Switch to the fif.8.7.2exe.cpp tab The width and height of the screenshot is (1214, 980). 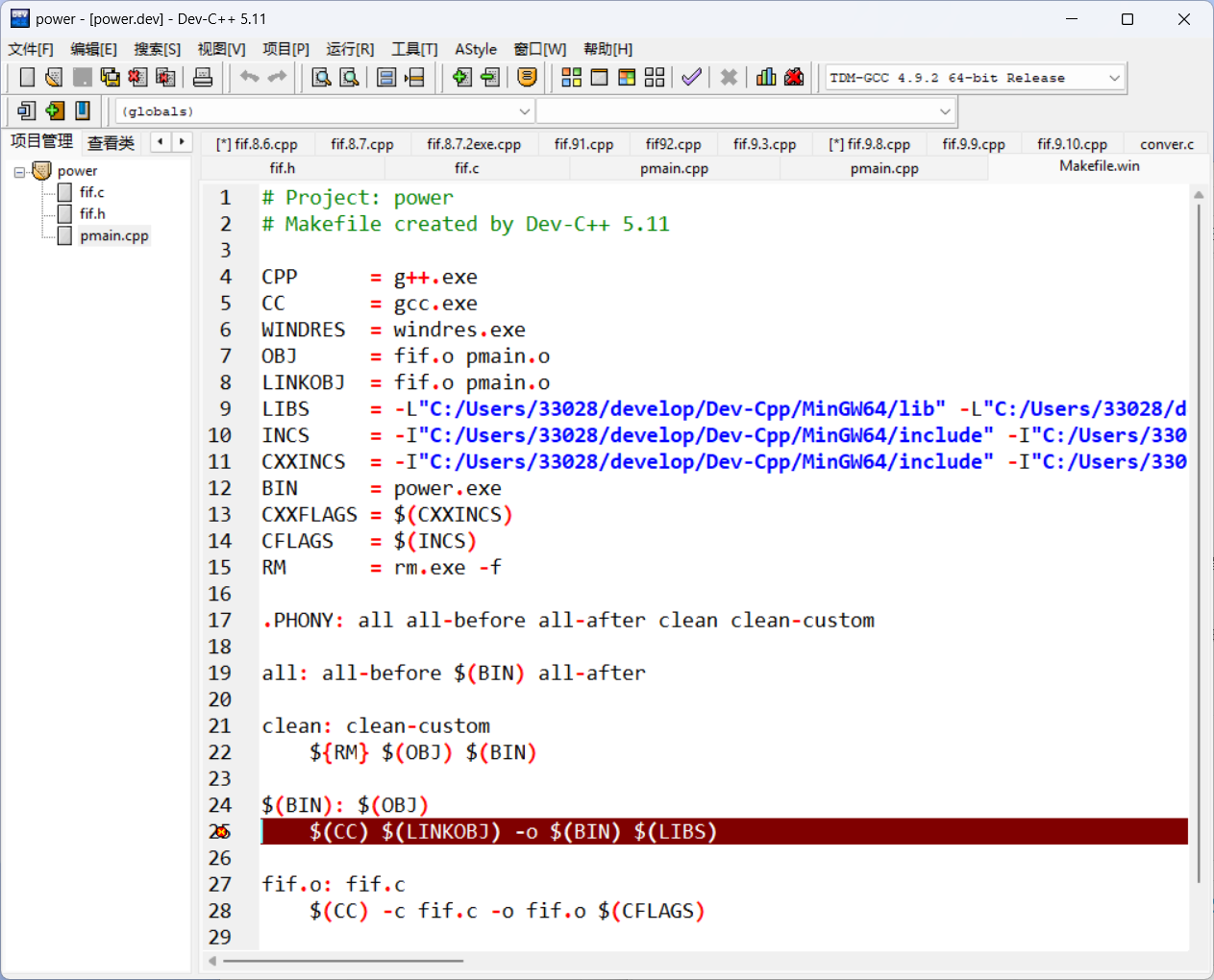(x=474, y=144)
